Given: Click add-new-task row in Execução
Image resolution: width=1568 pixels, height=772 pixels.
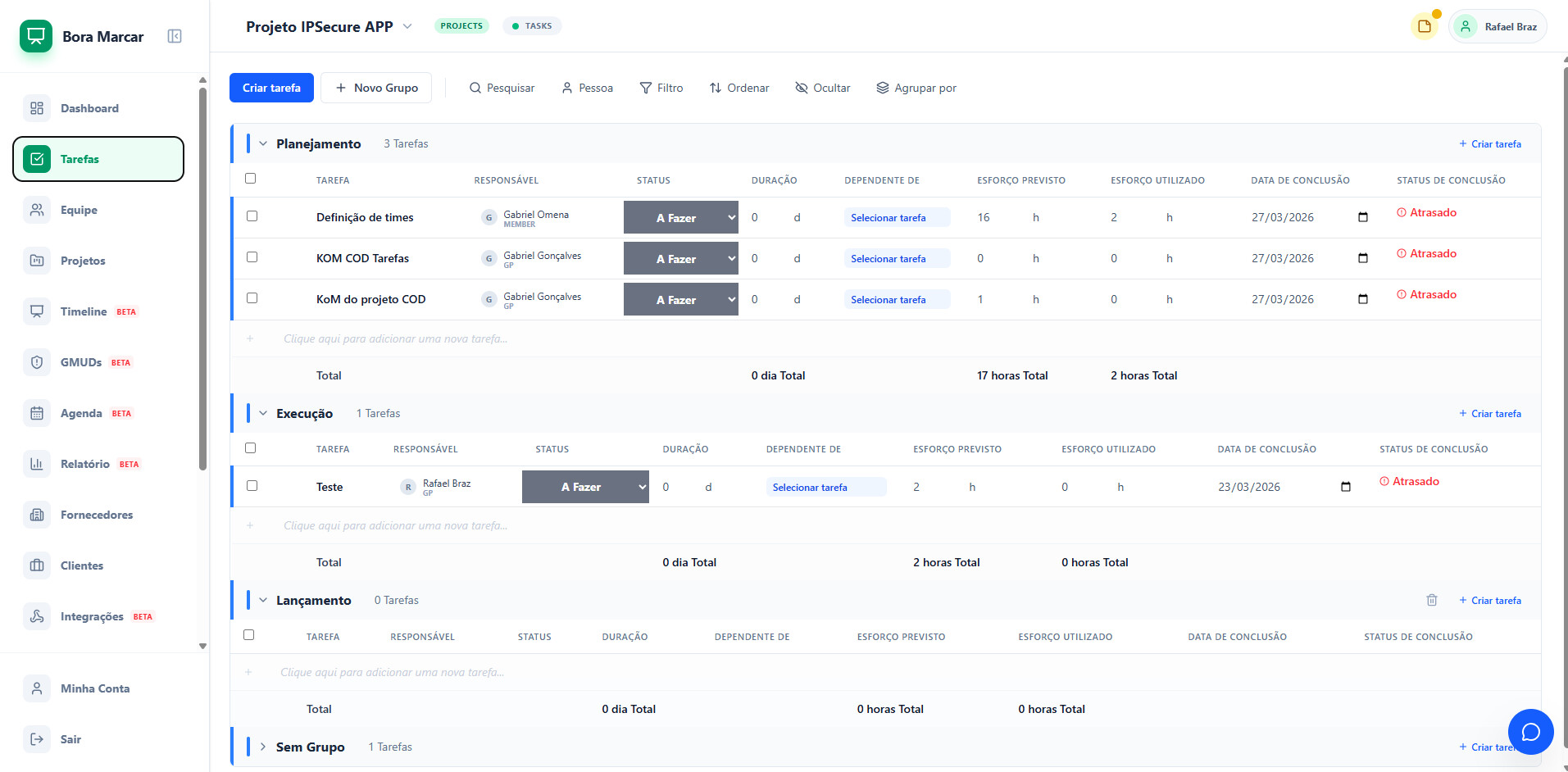Looking at the screenshot, I should tap(885, 525).
